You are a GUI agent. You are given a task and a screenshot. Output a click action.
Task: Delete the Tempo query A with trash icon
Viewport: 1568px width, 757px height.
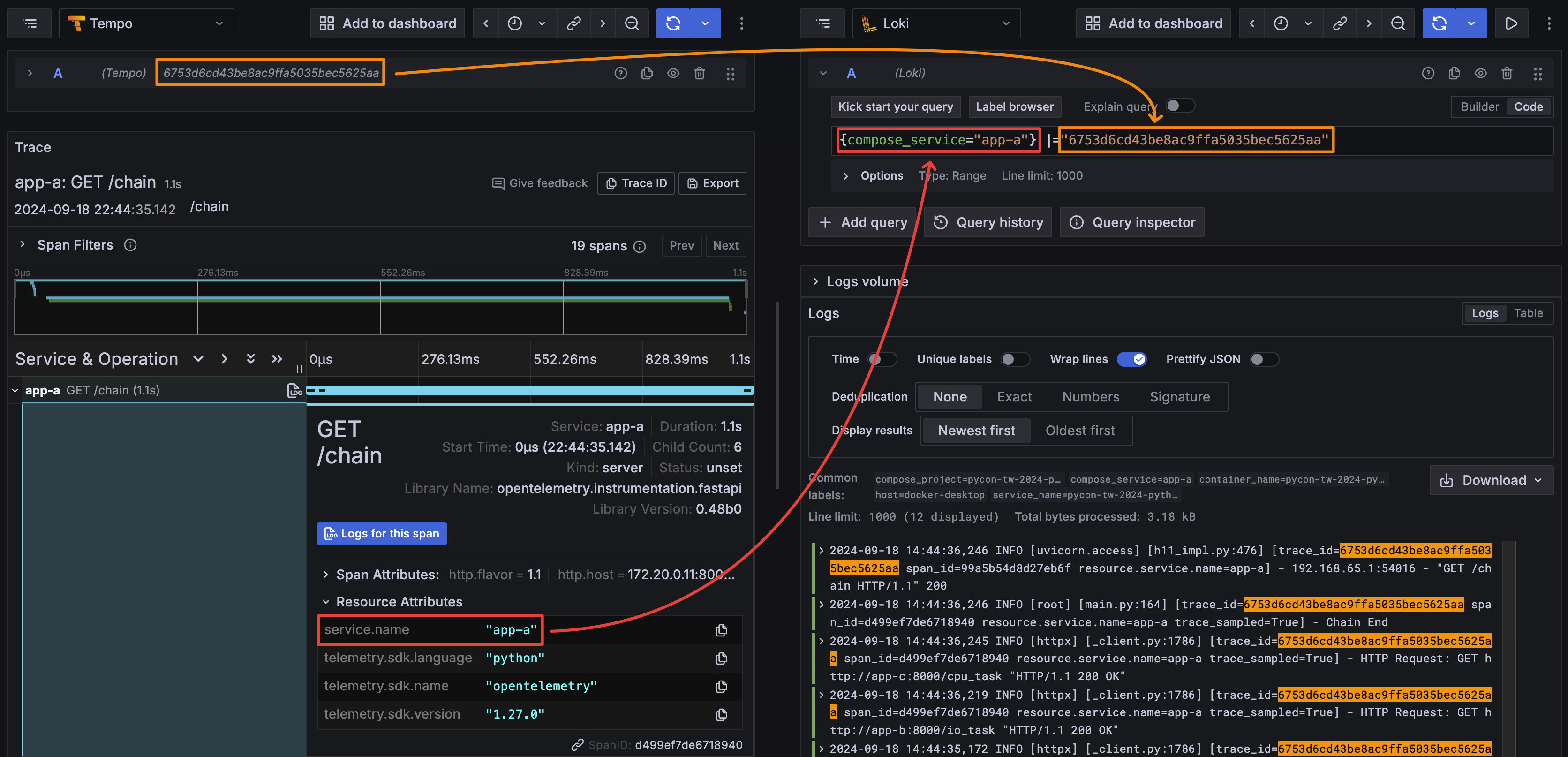tap(700, 74)
